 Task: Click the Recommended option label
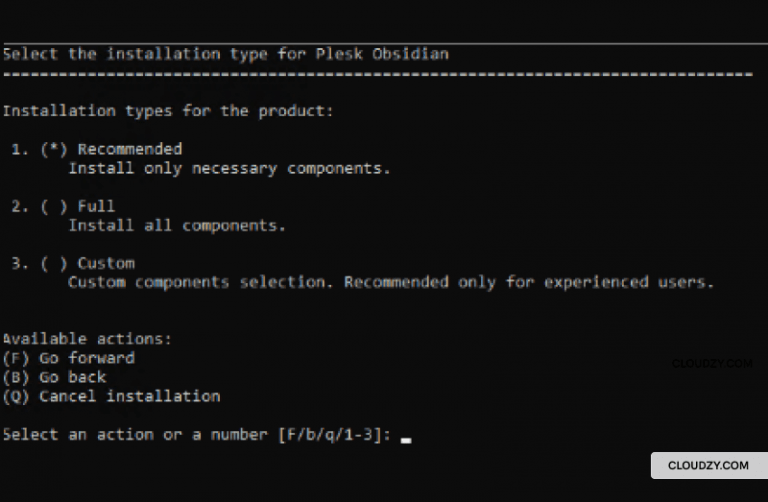[130, 149]
